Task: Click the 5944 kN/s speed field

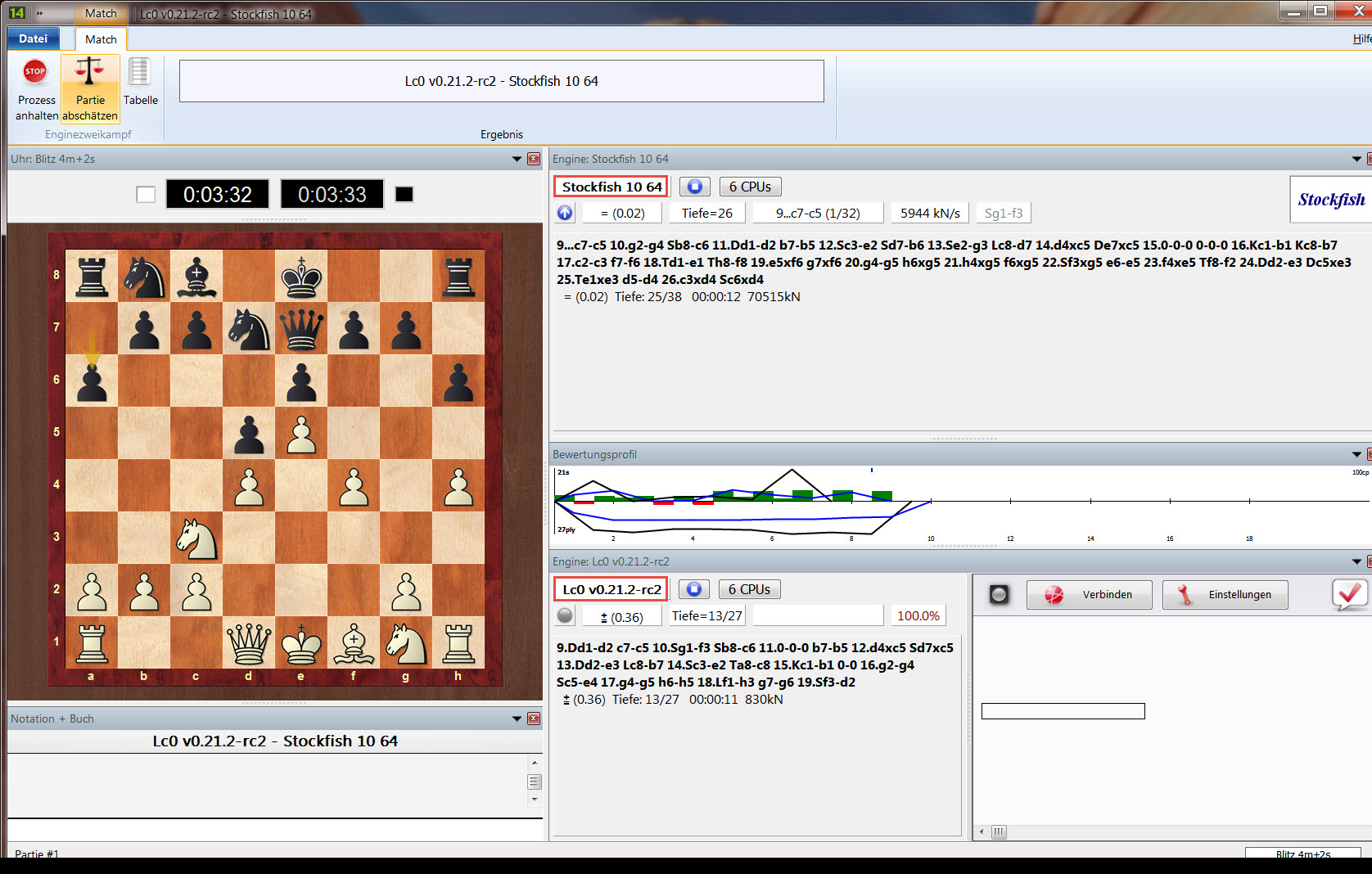Action: pos(930,213)
